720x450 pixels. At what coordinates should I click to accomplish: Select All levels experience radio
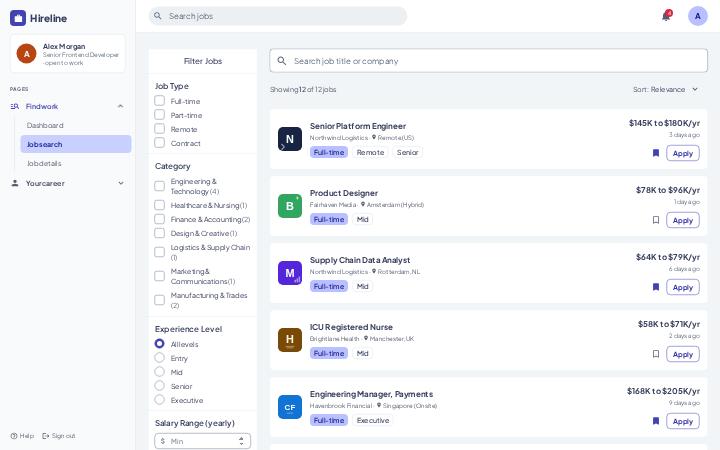tap(159, 343)
